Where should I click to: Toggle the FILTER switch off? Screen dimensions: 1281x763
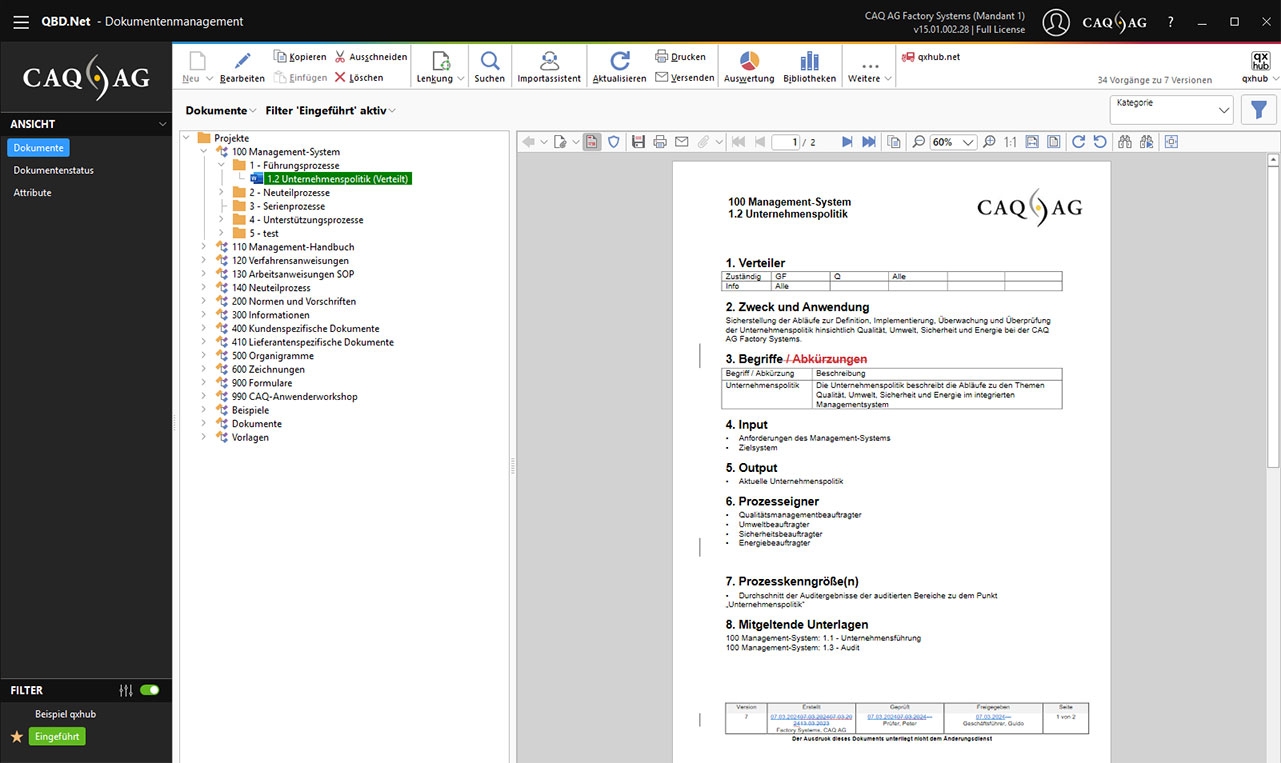pyautogui.click(x=150, y=690)
